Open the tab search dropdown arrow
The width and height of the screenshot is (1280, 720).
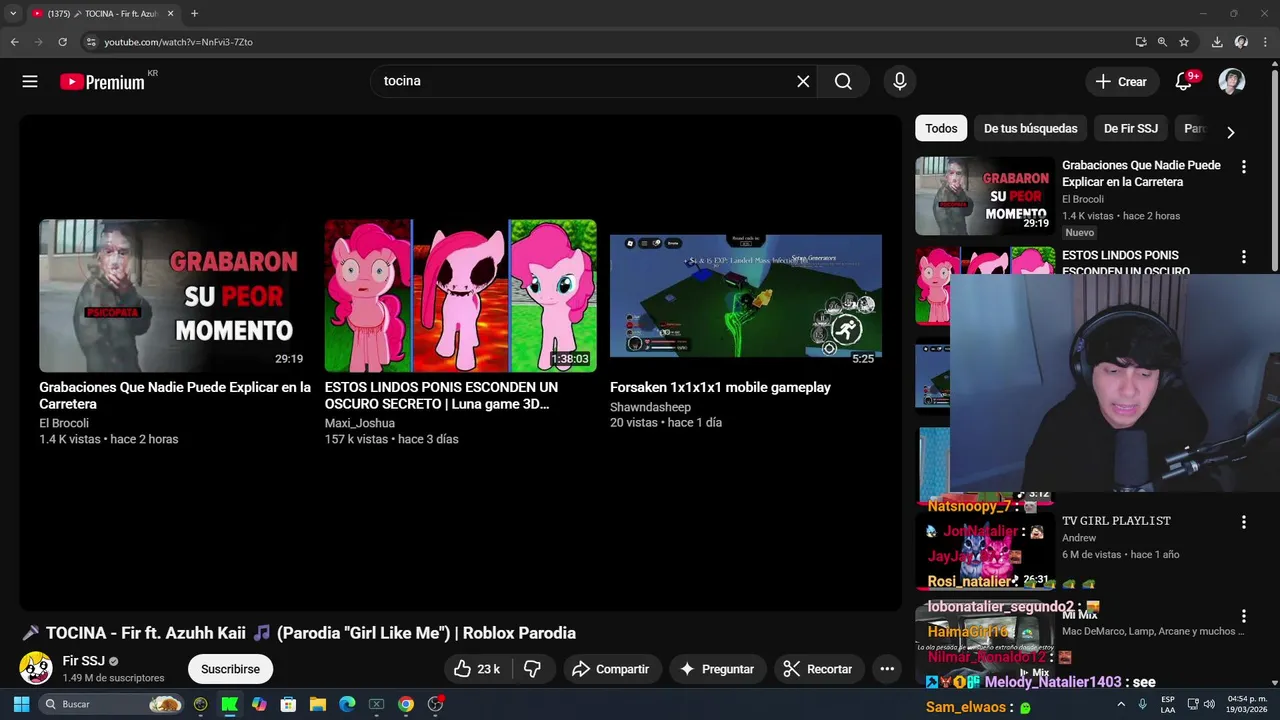(13, 14)
